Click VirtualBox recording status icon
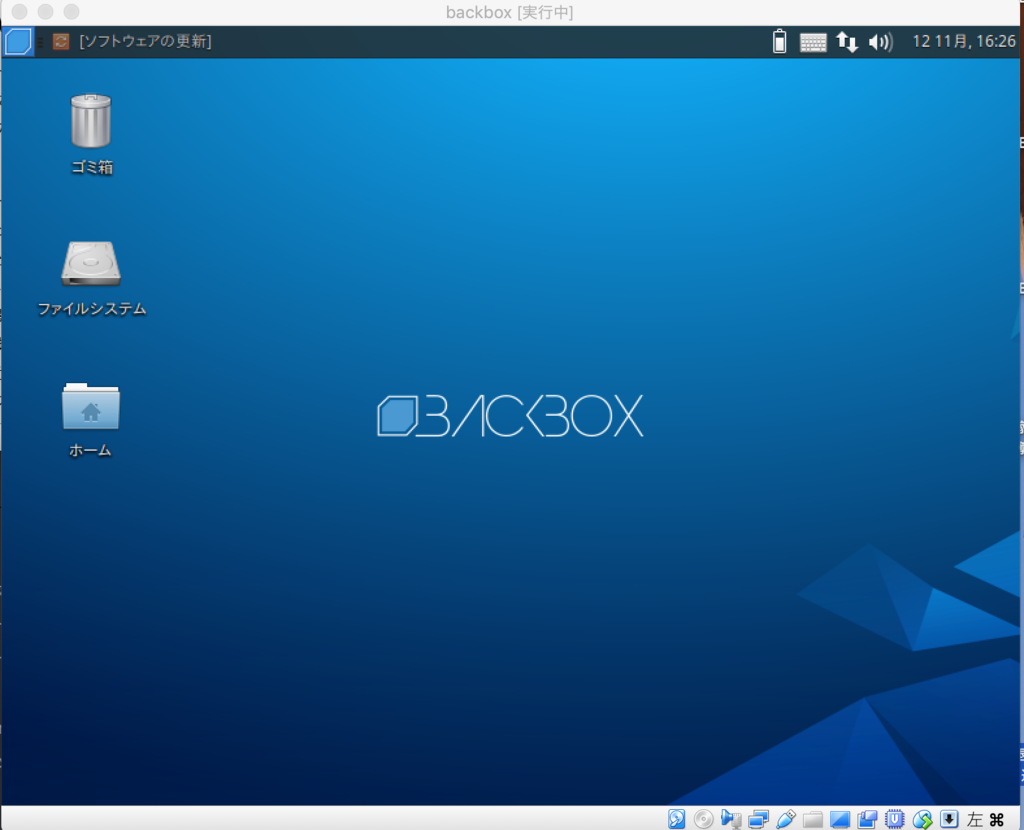 [867, 819]
